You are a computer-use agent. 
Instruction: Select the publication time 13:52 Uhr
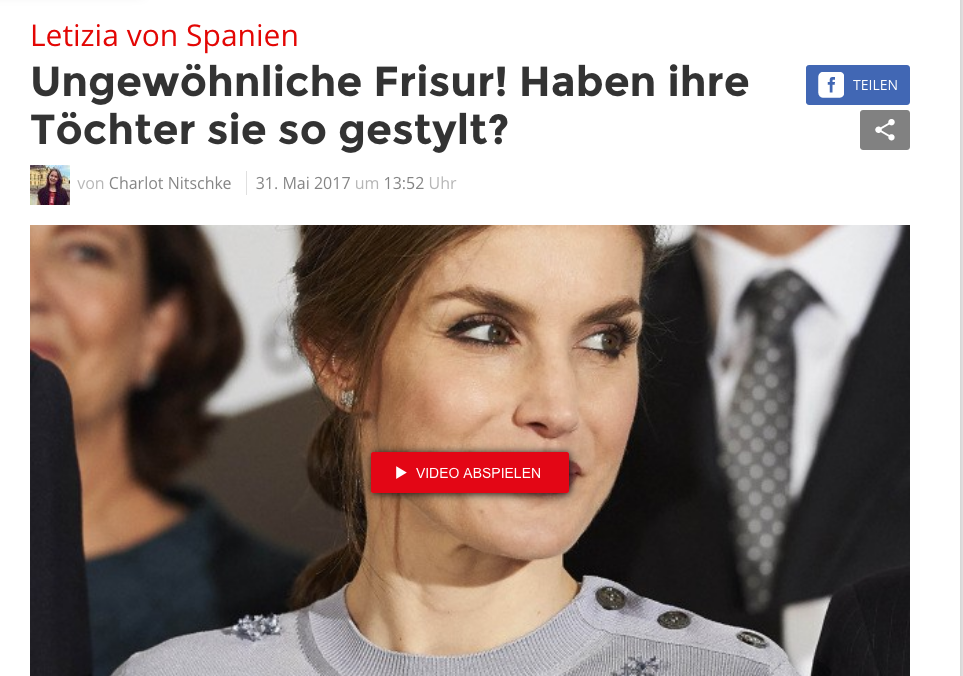click(419, 183)
